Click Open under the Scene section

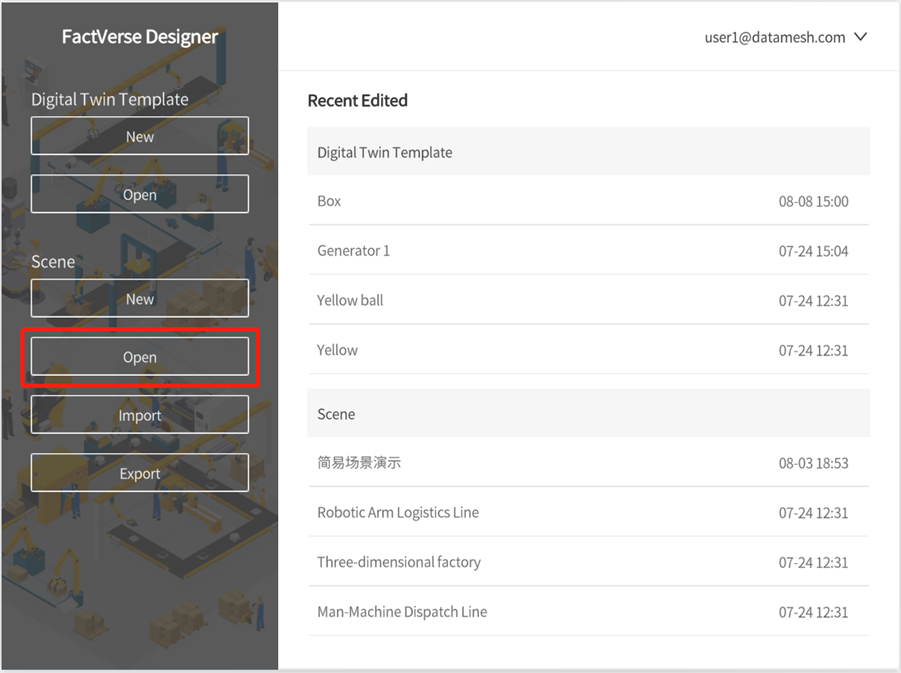[x=140, y=357]
